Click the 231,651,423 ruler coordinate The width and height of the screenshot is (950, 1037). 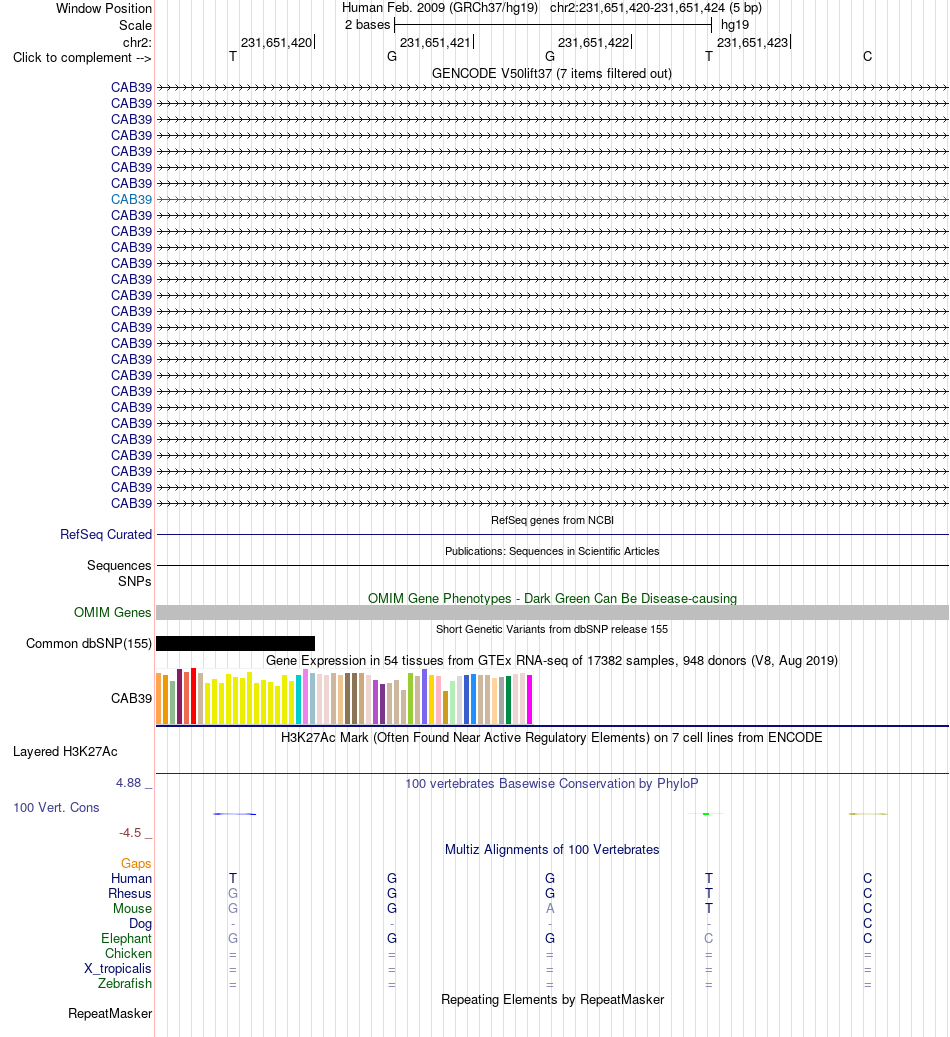tap(752, 43)
